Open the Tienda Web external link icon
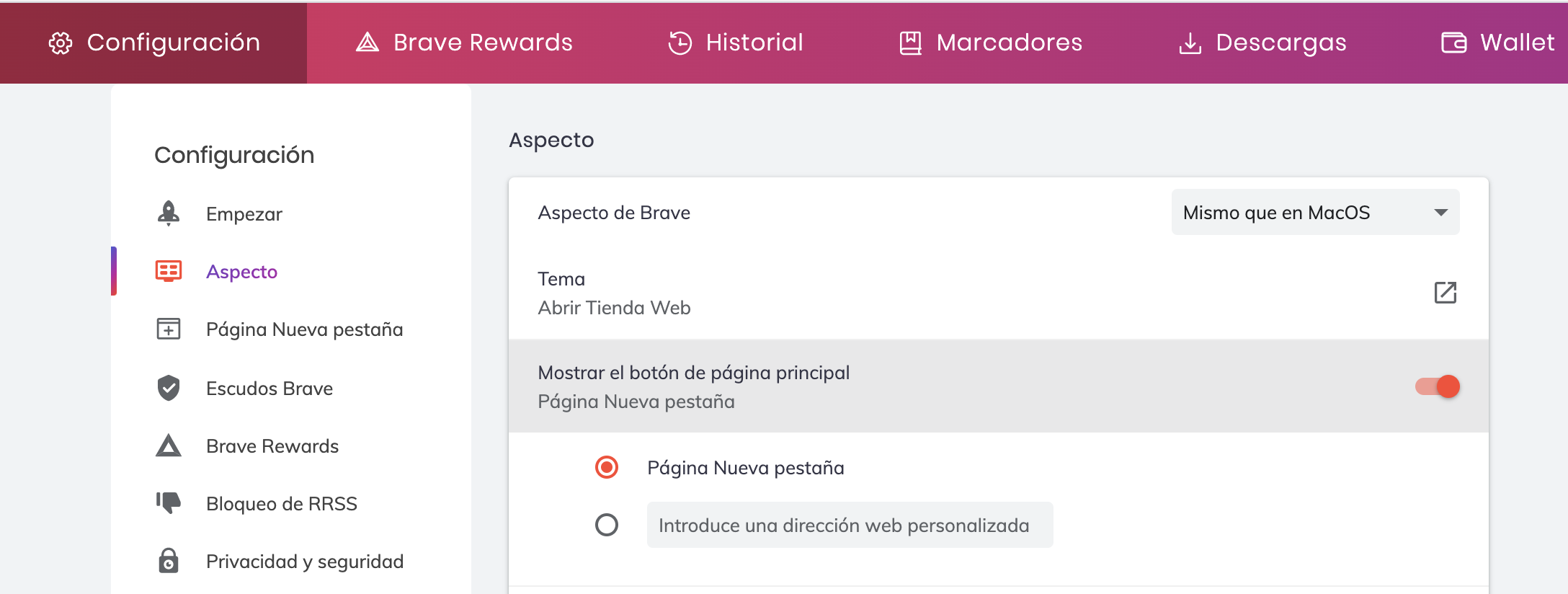This screenshot has width=1568, height=594. [1445, 293]
